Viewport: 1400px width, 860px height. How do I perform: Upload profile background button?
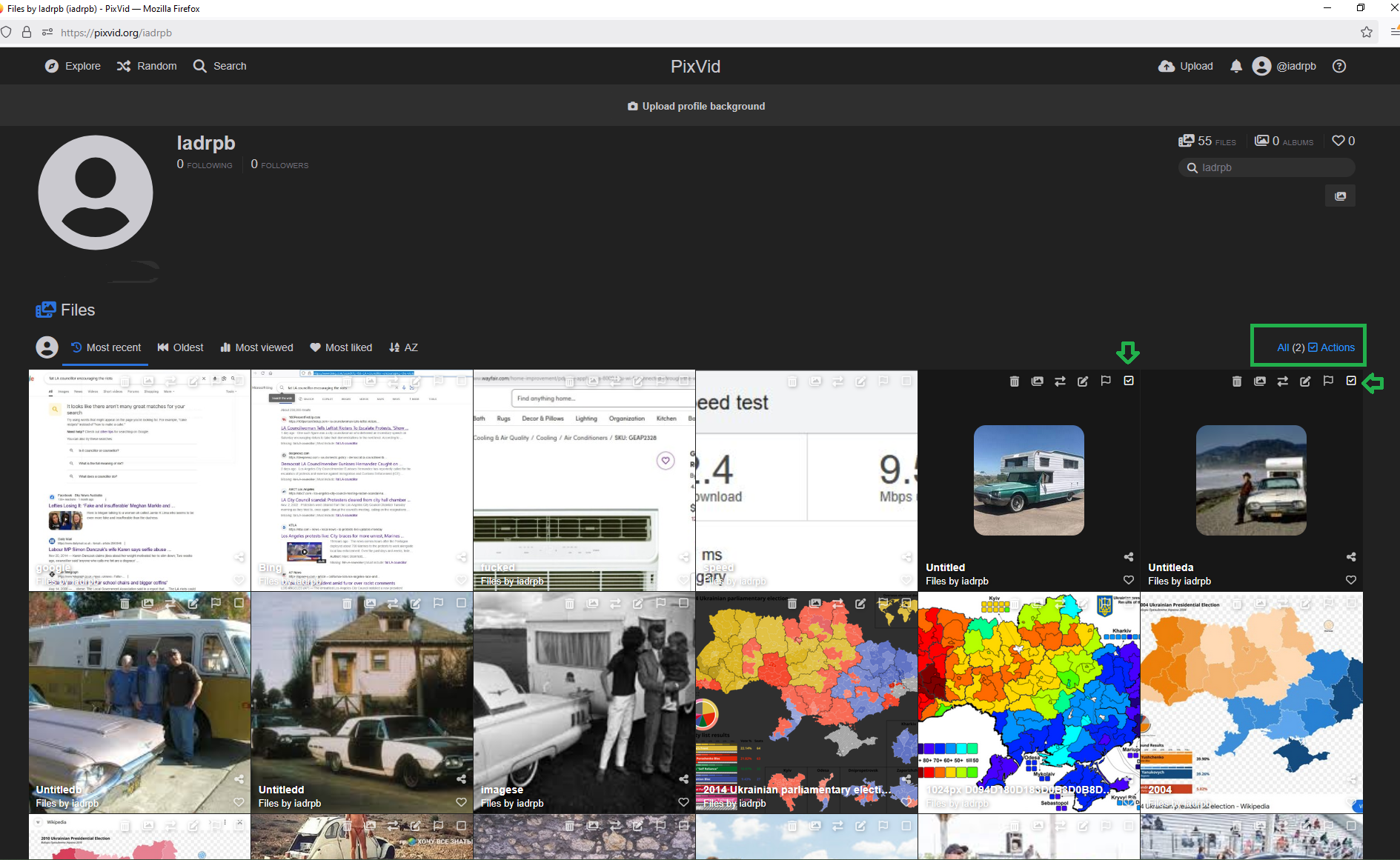696,106
